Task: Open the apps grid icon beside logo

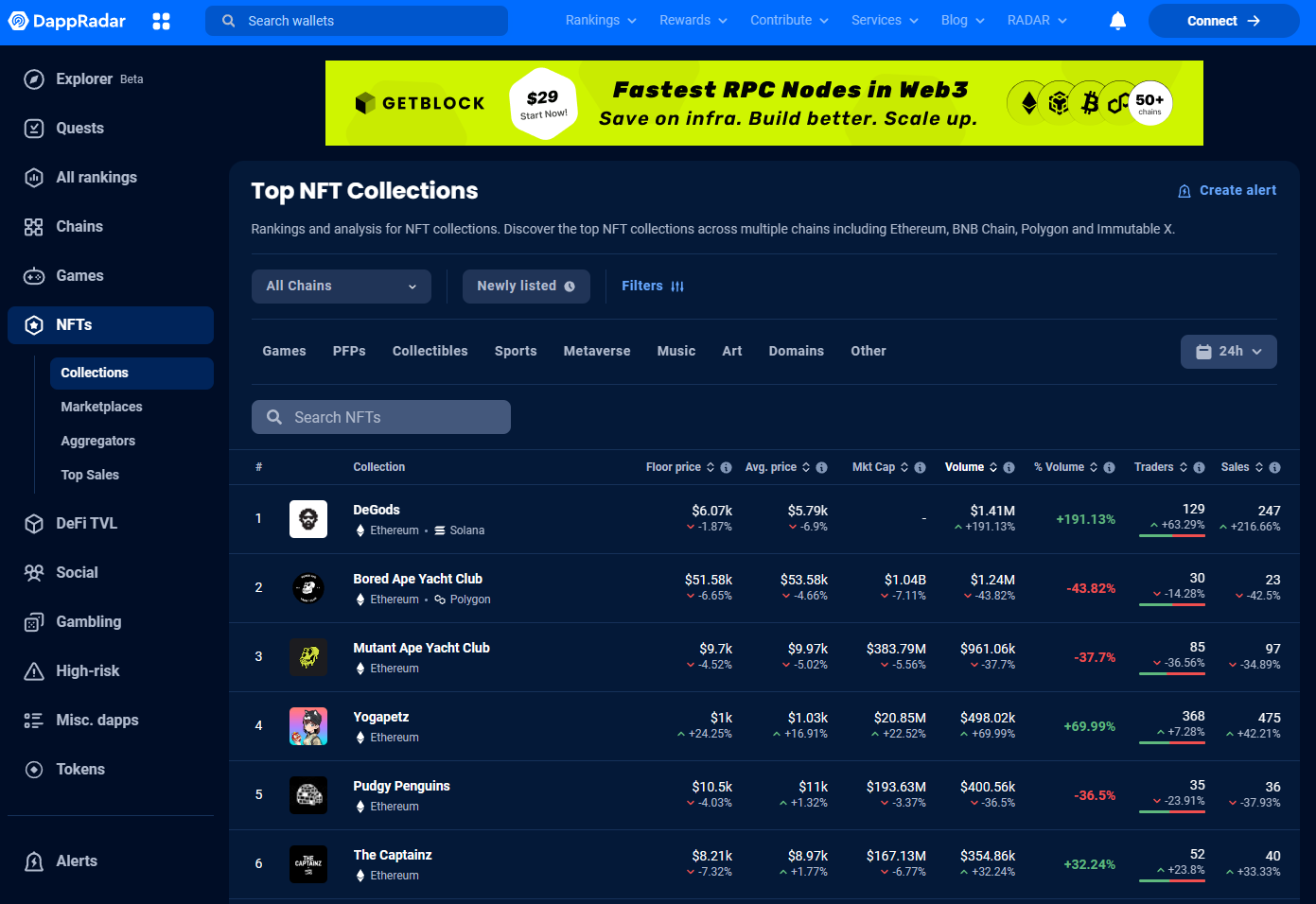Action: pyautogui.click(x=162, y=21)
